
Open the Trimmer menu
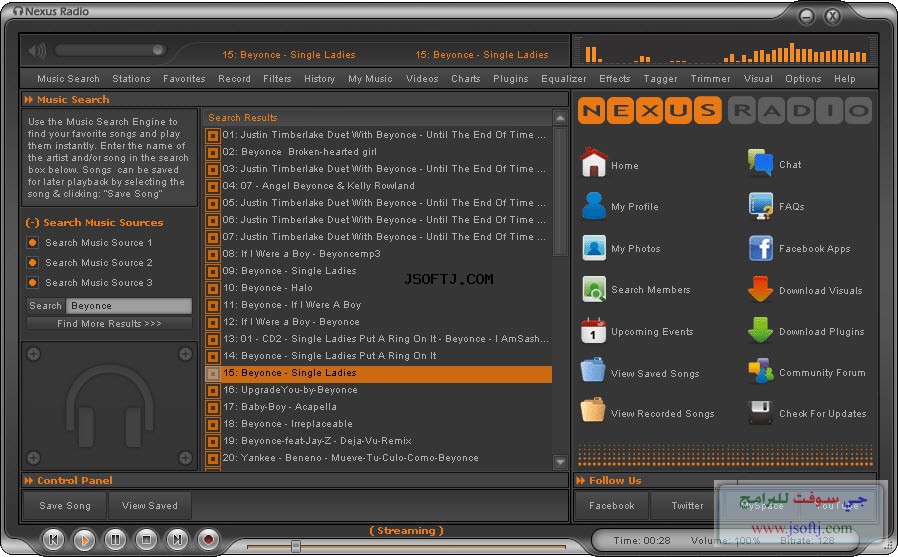(710, 79)
